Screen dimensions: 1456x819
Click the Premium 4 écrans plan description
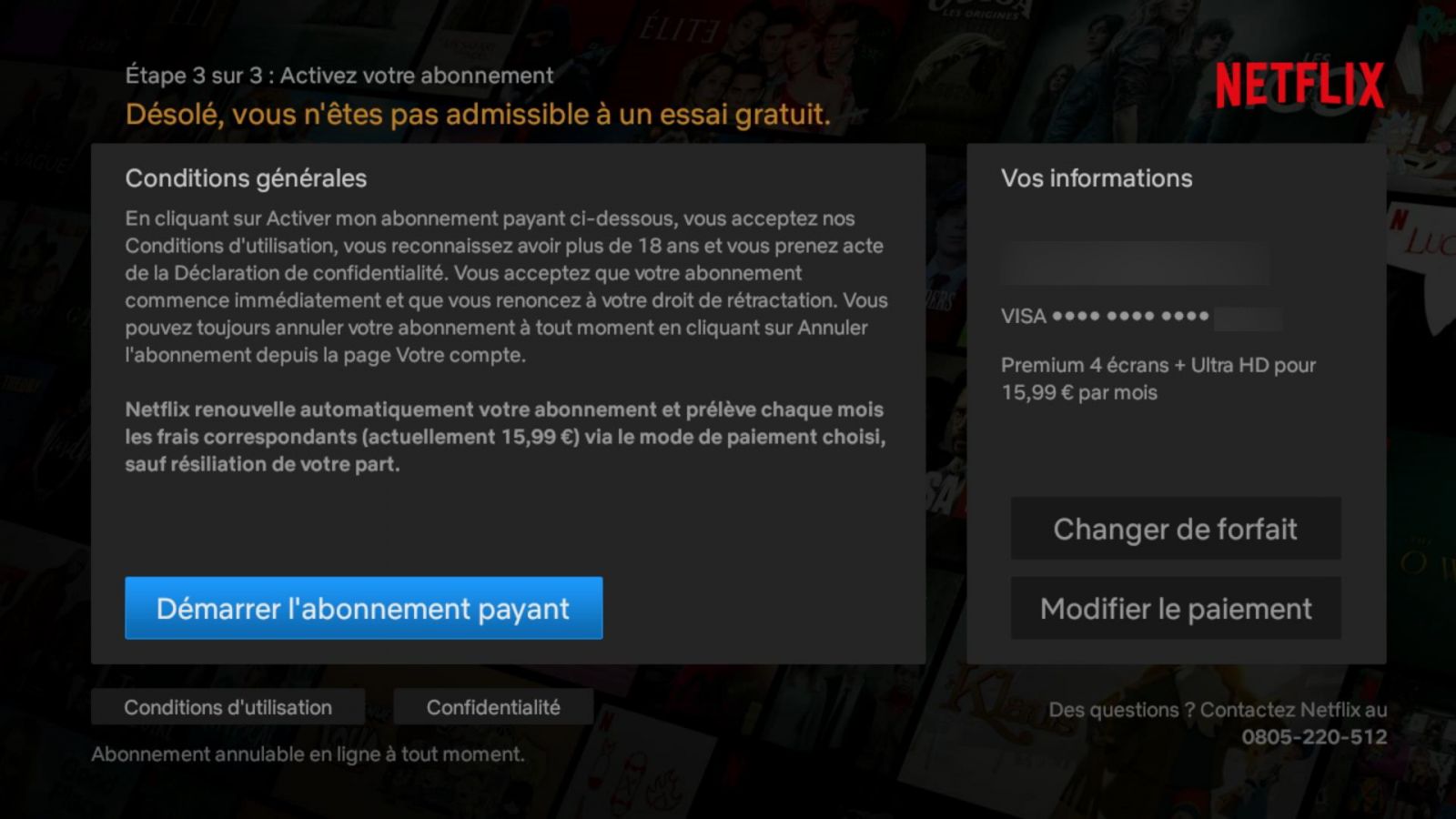click(1158, 379)
